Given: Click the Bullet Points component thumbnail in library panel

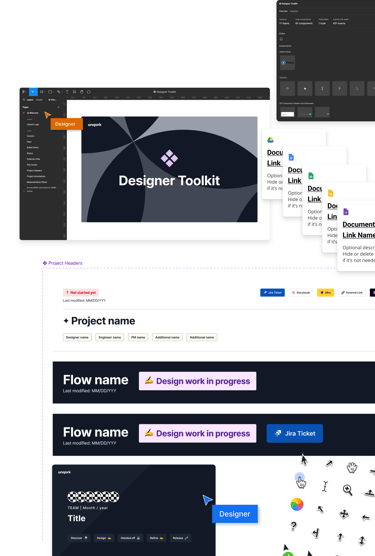Looking at the screenshot, I should (x=287, y=62).
